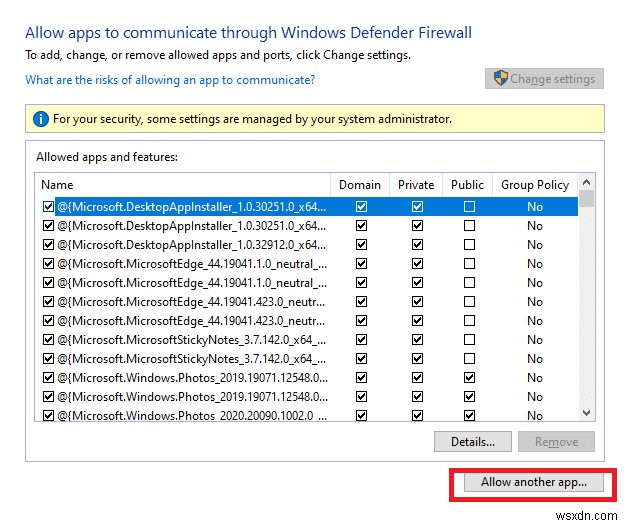
Task: Click the Private column header
Action: [416, 185]
